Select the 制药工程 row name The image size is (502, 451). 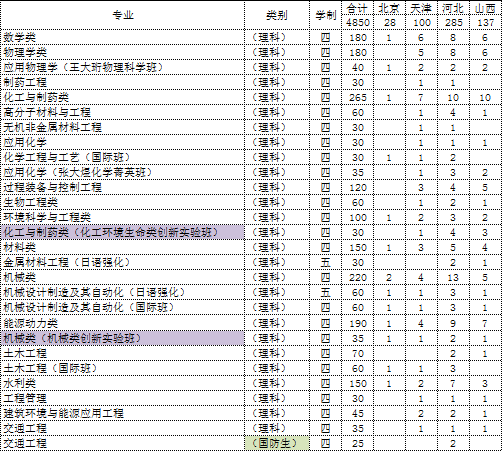pos(123,82)
